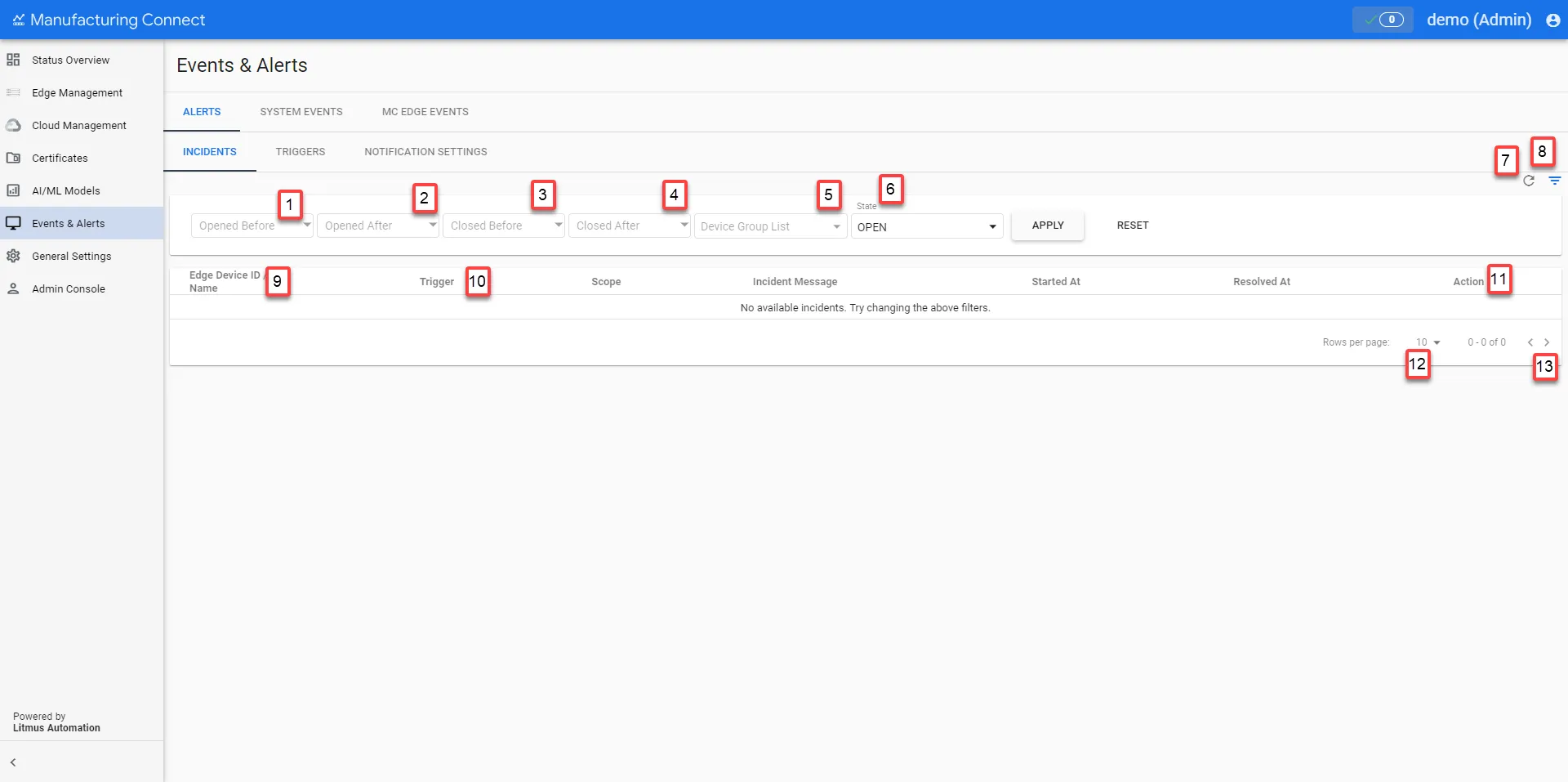Screen dimensions: 1568x782
Task: Open the Opened Before date dropdown
Action: [252, 226]
